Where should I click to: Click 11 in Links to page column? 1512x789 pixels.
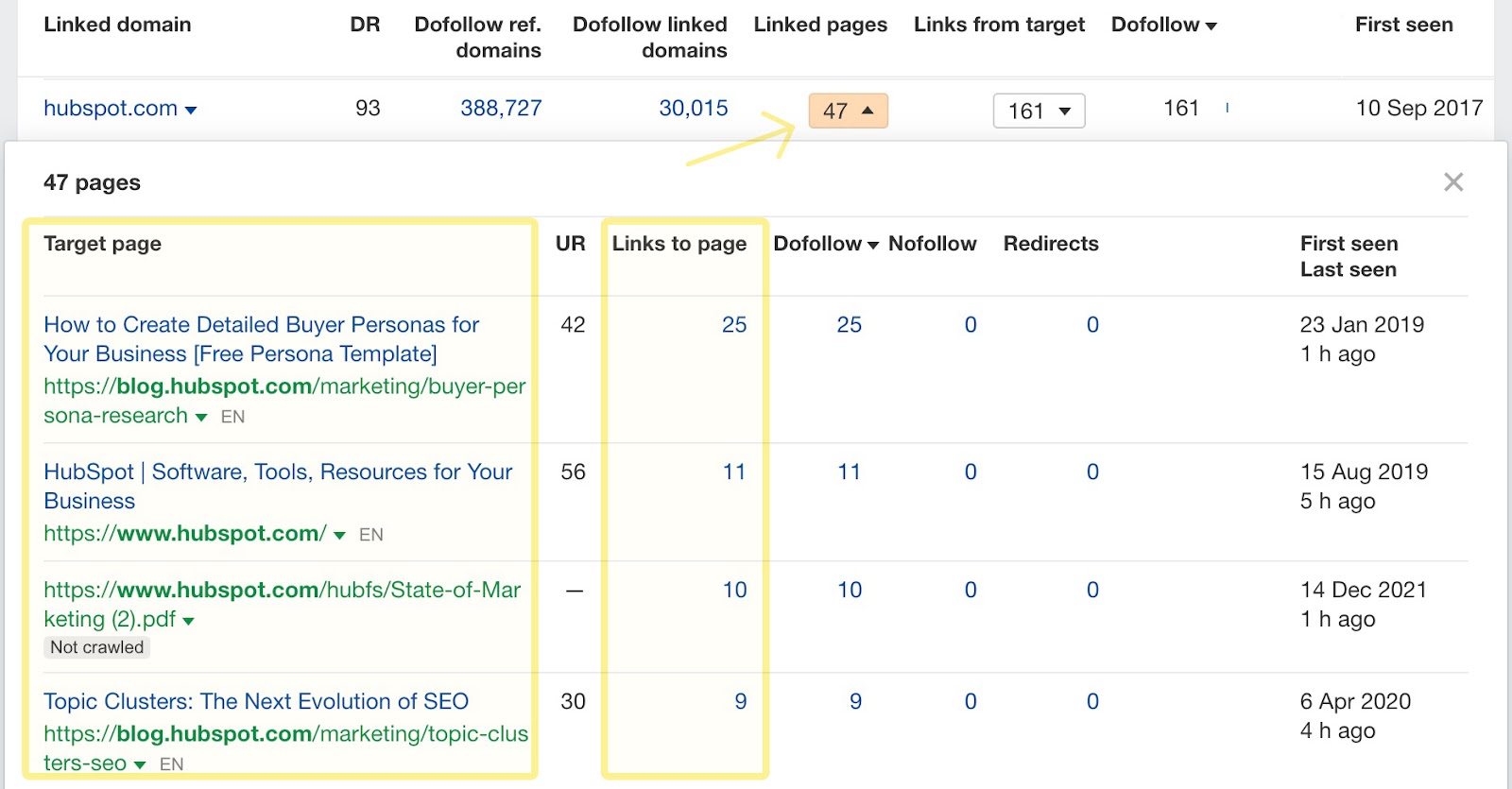click(x=734, y=472)
